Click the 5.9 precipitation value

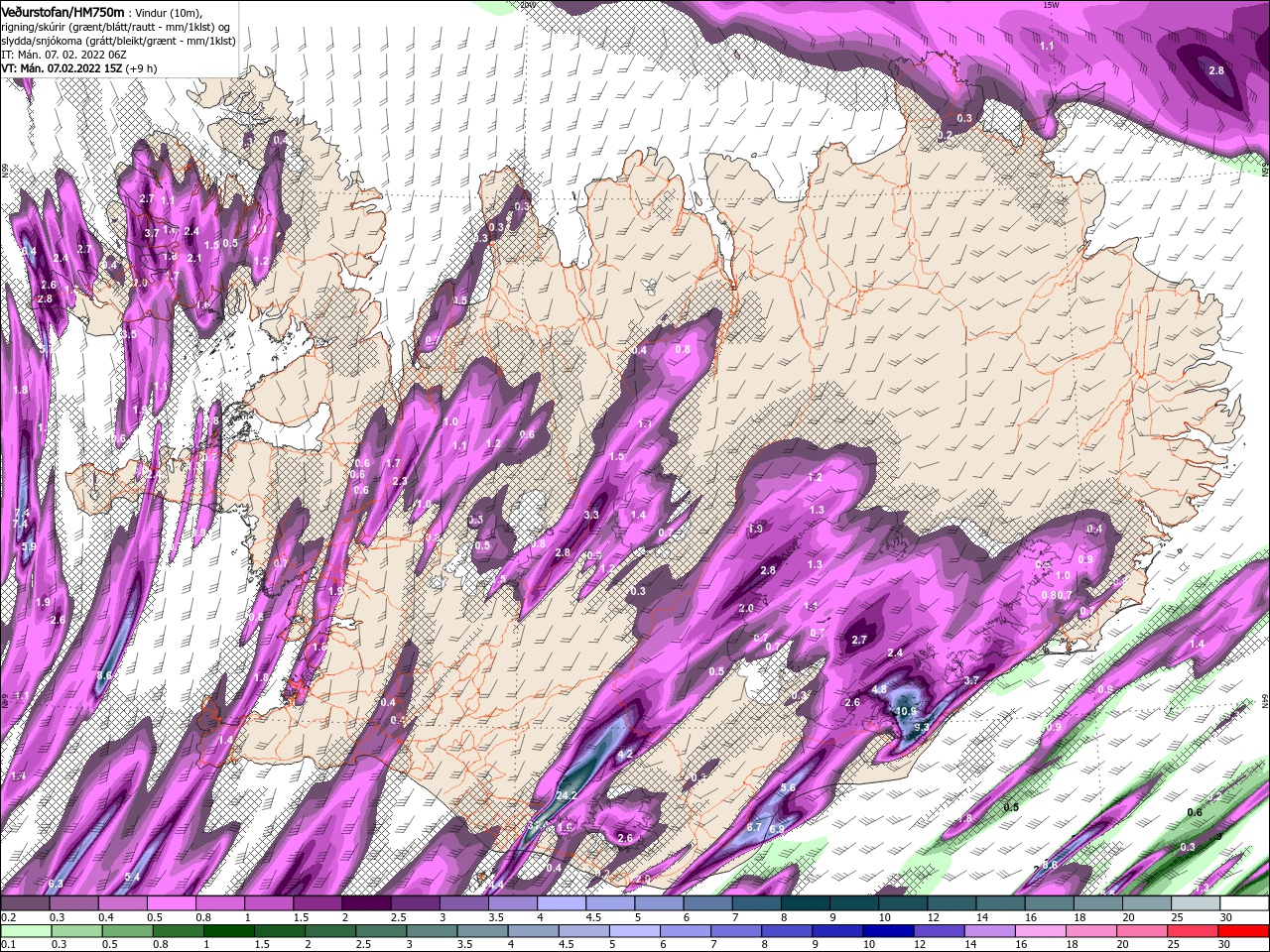(x=29, y=546)
